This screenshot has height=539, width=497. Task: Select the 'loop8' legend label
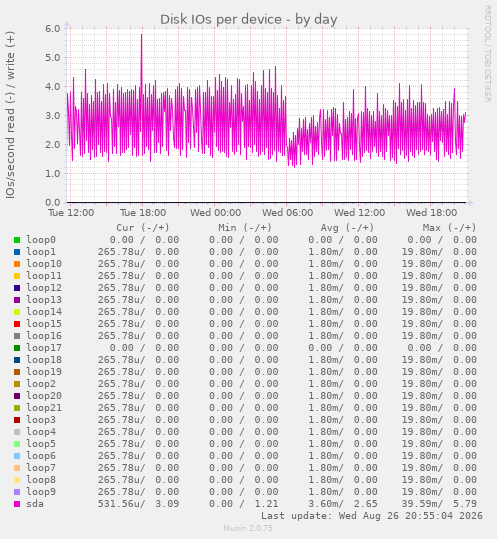(41, 480)
